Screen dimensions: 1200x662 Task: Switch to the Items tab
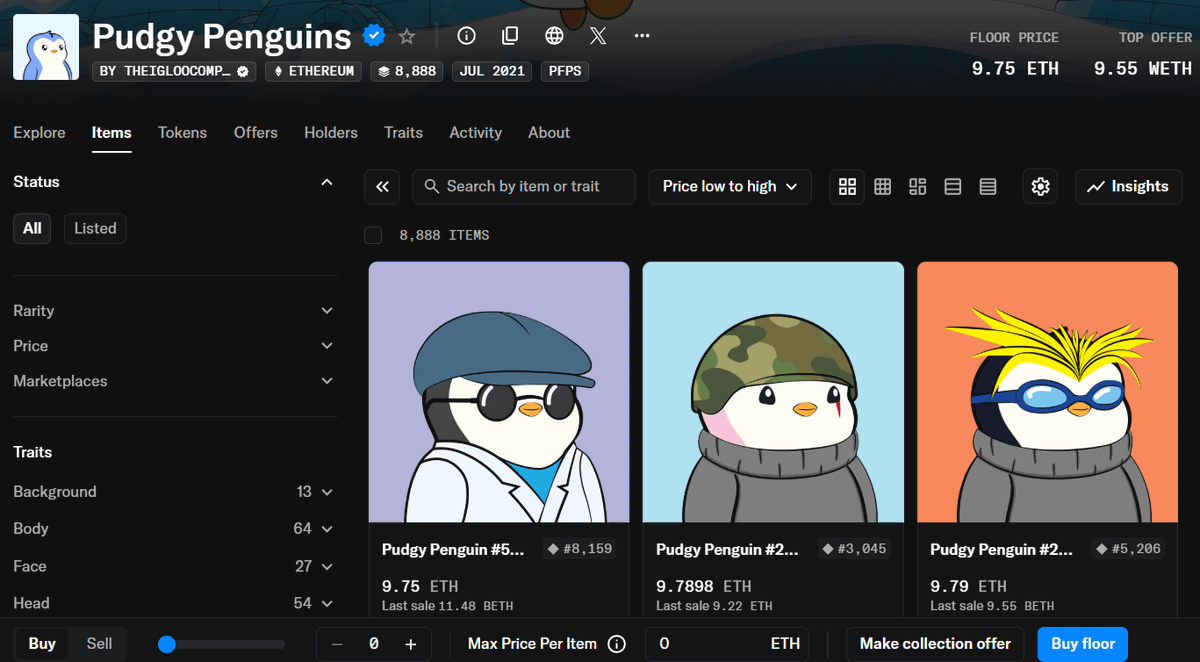112,132
